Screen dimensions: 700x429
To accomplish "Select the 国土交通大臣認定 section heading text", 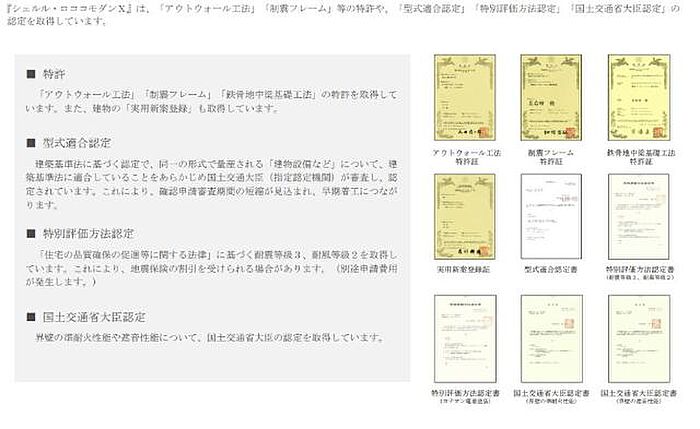I will [88, 317].
